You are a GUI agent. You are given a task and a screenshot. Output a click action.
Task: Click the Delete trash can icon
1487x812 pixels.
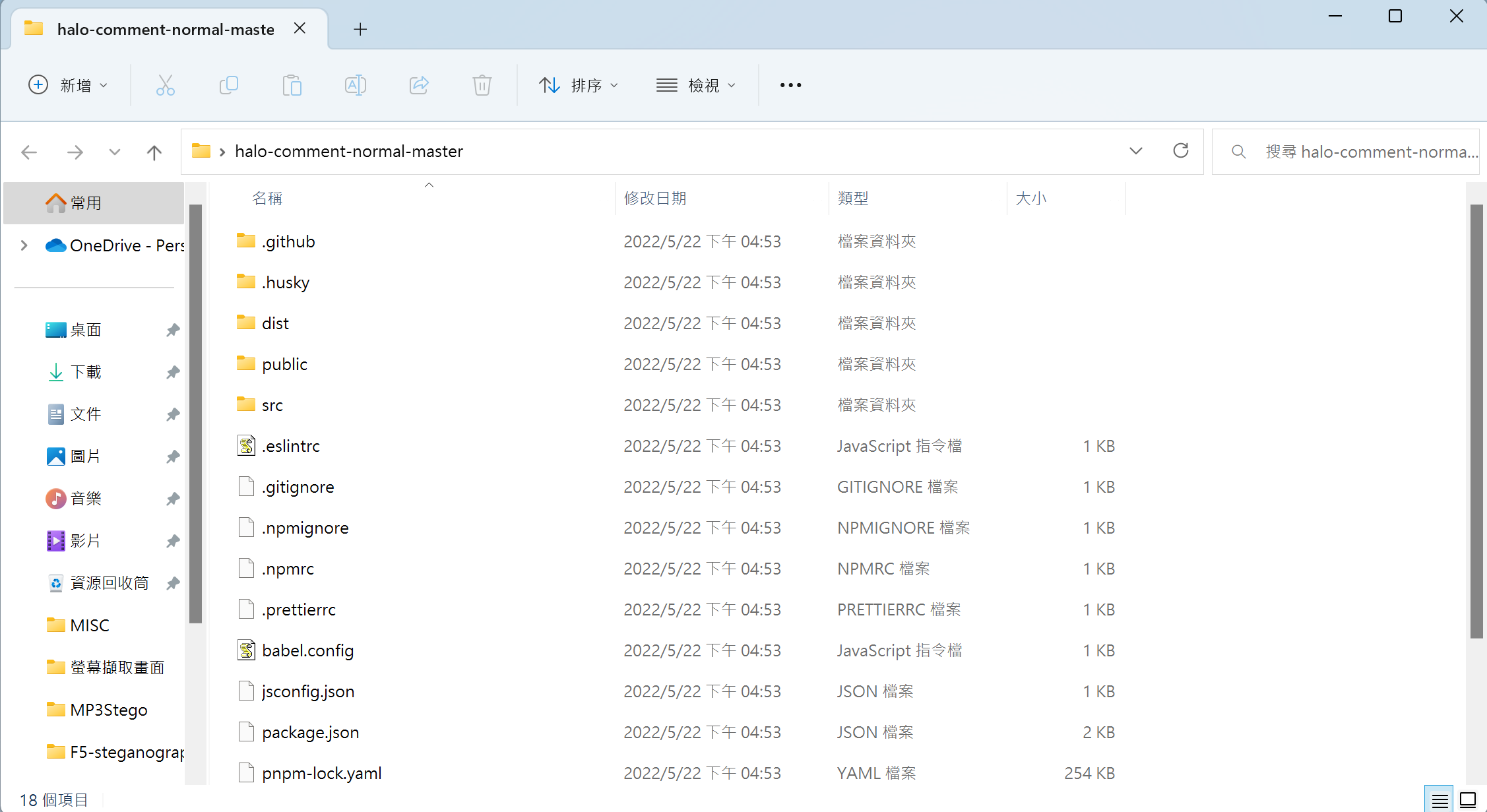[x=482, y=85]
